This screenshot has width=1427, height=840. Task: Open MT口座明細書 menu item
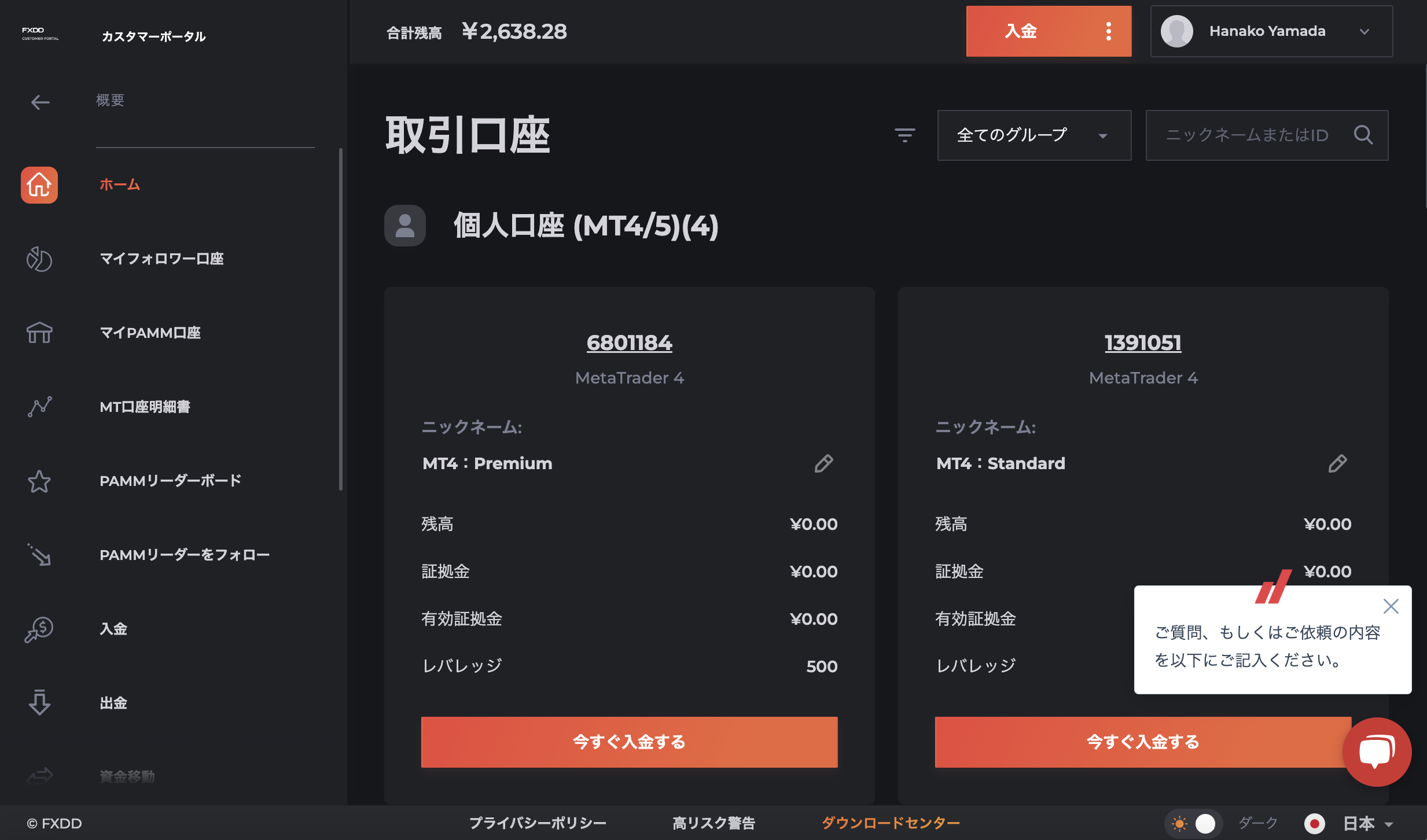(x=145, y=407)
